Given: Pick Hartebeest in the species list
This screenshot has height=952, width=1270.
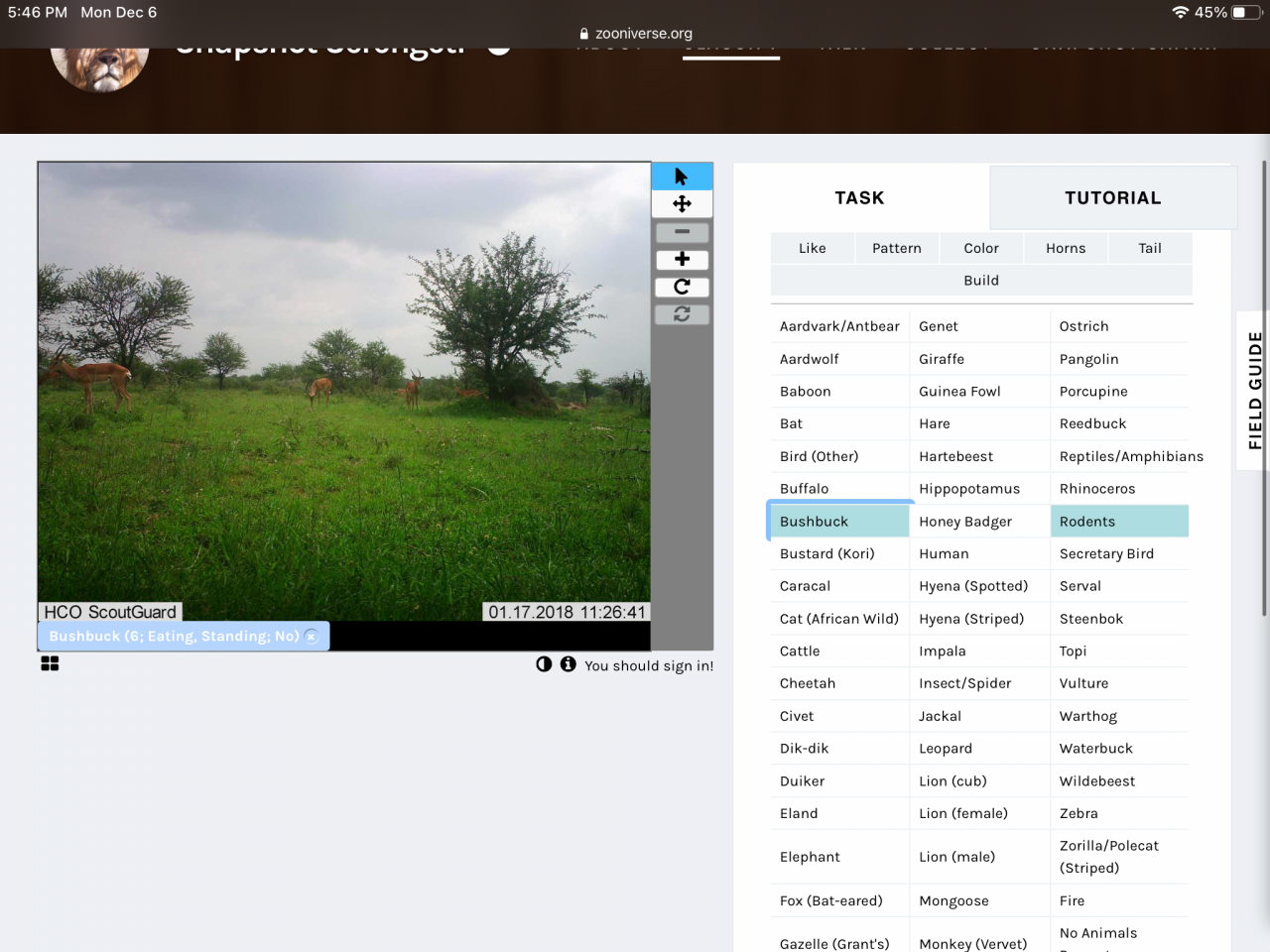Looking at the screenshot, I should click(979, 456).
